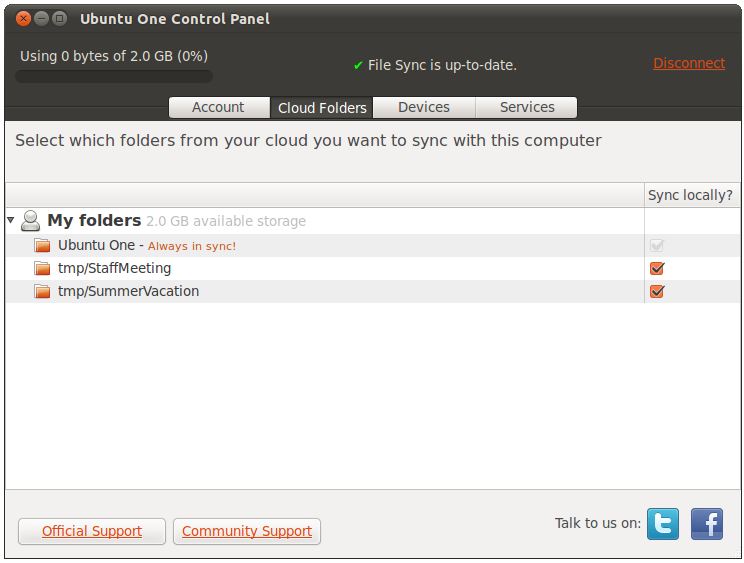
Task: Click the 'Always in sync!' text
Action: [x=192, y=246]
